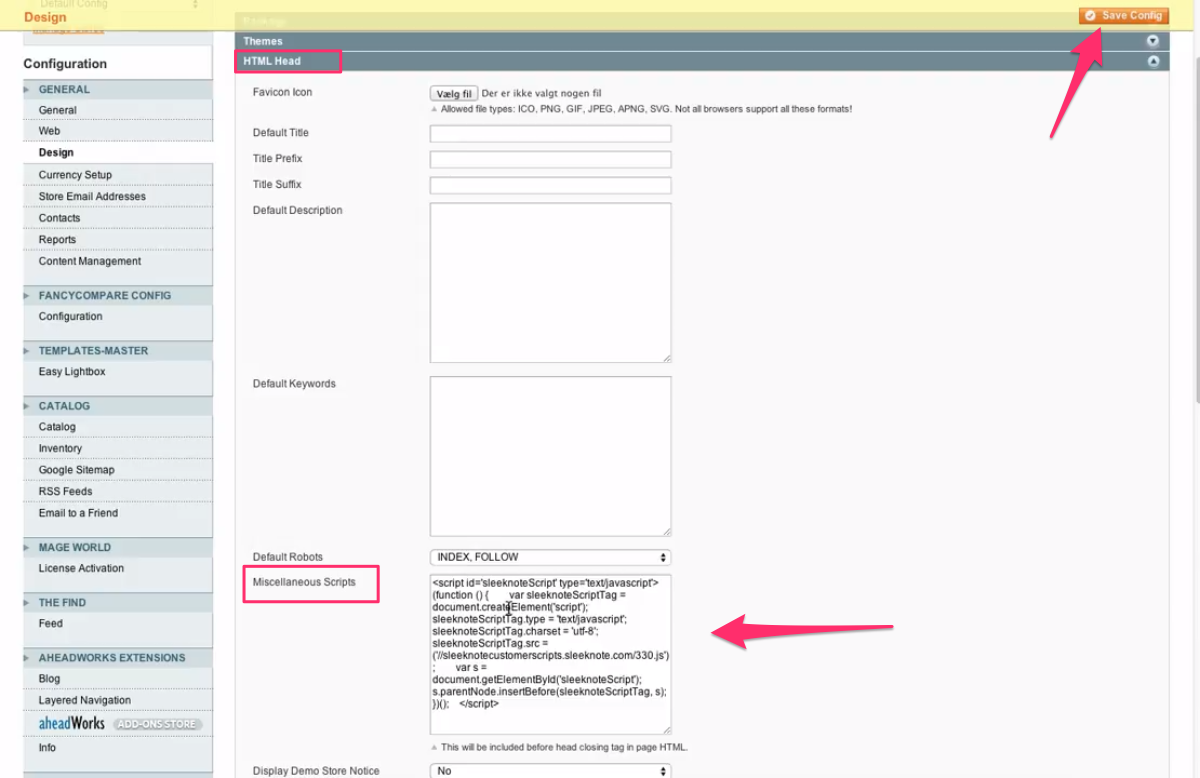Click inside the Miscellaneous Scripts textarea
The image size is (1200, 778).
550,654
